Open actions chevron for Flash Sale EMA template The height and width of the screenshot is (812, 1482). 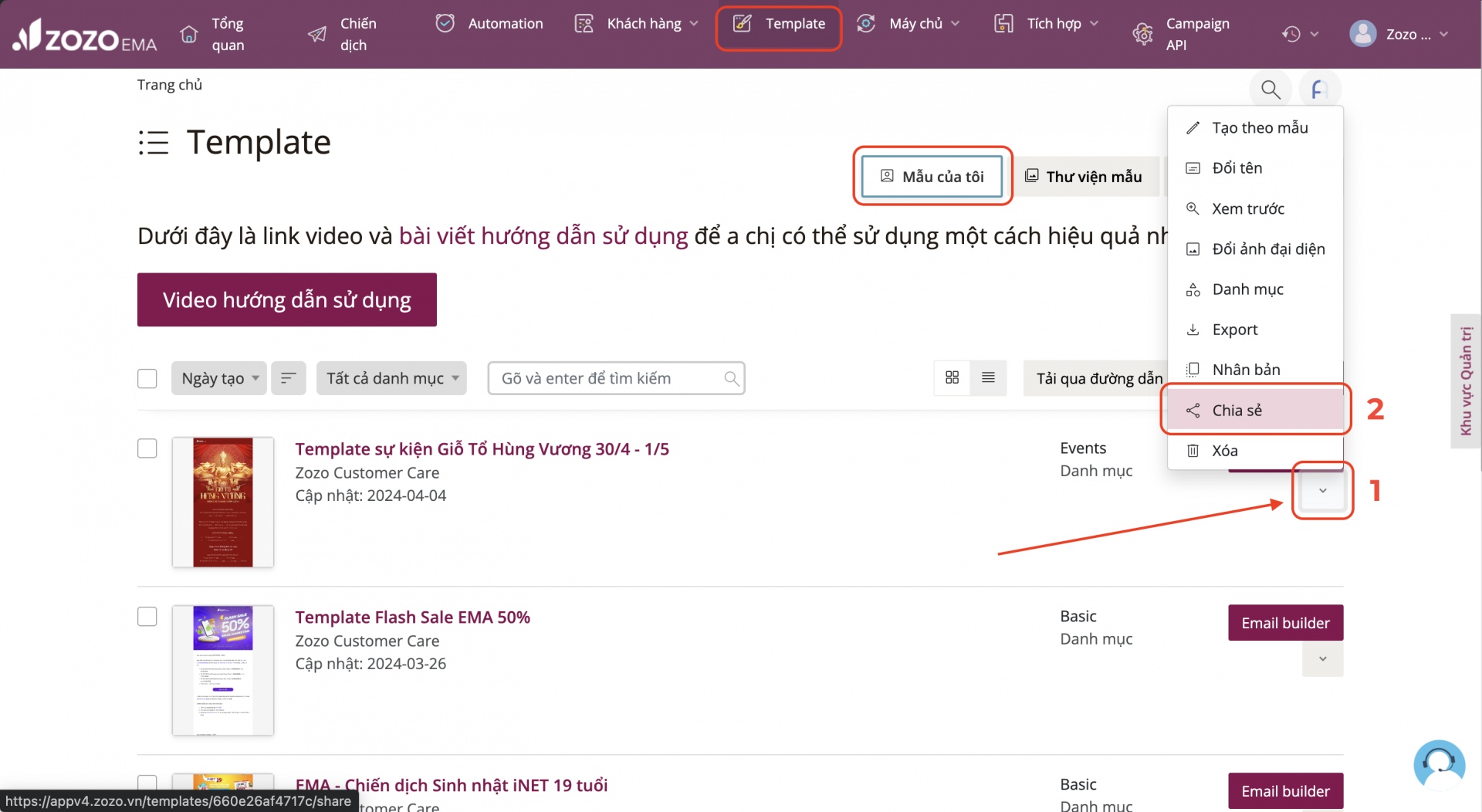(1322, 658)
